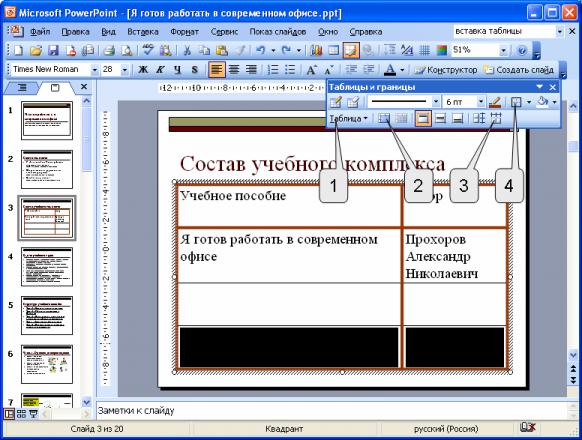Open the Формат menu
The width and height of the screenshot is (582, 440).
point(184,32)
